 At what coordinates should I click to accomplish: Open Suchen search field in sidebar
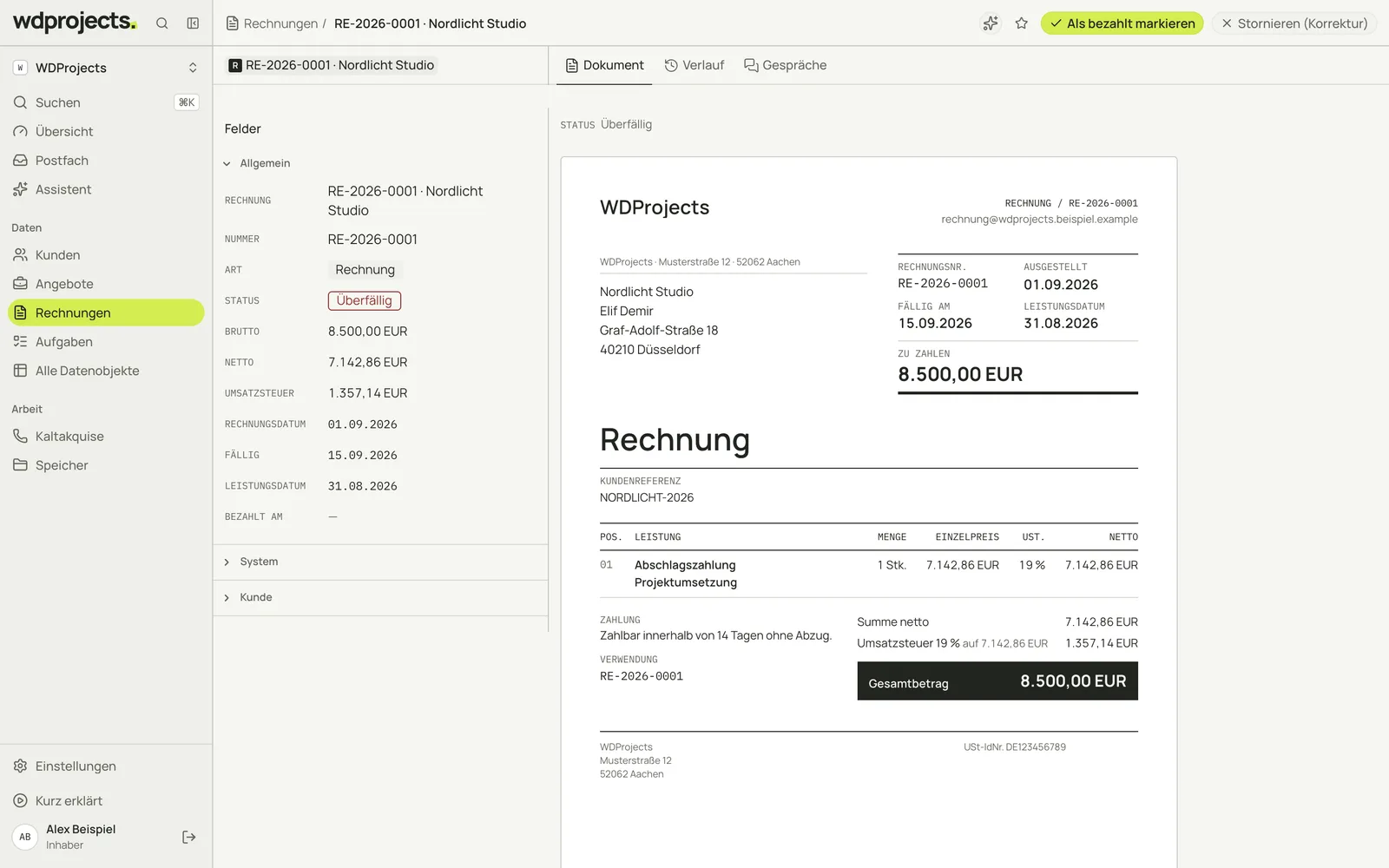(106, 102)
